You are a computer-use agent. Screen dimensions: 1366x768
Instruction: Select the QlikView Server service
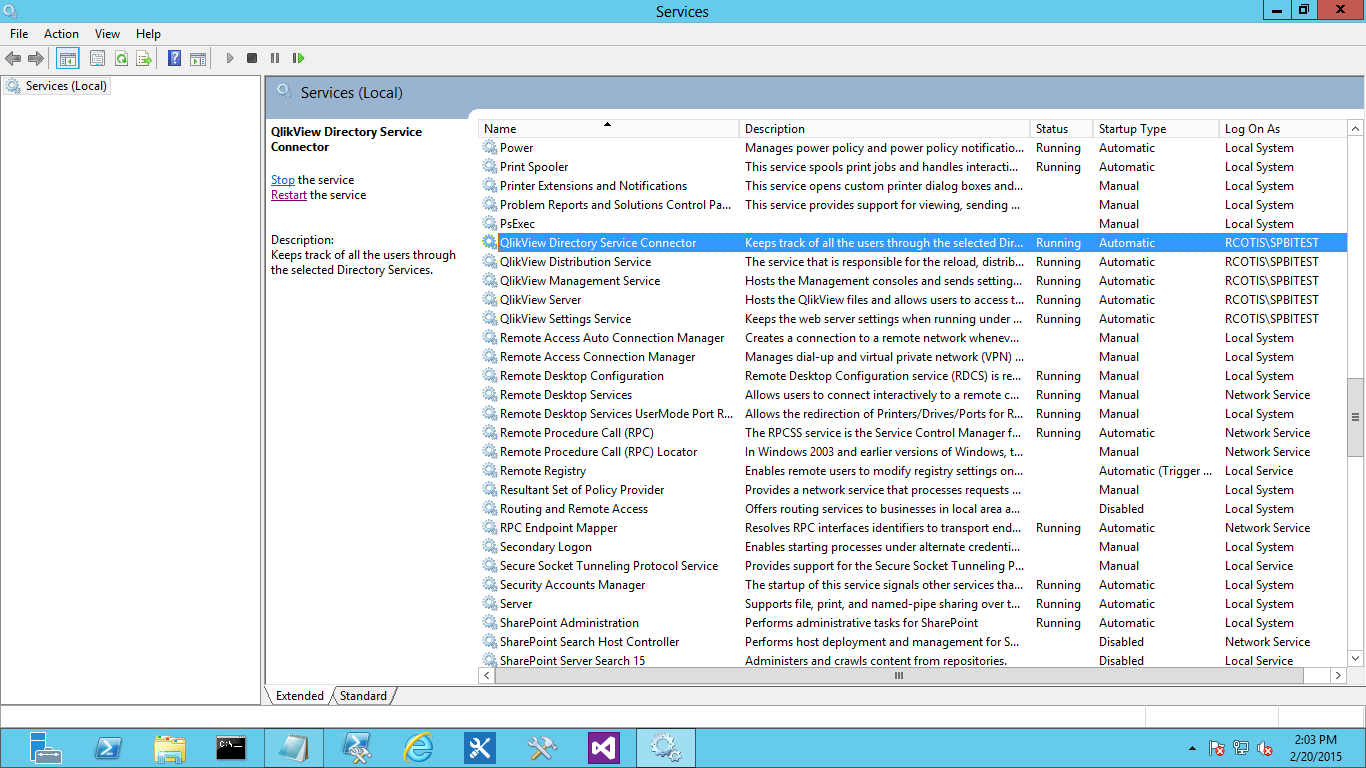coord(913,300)
